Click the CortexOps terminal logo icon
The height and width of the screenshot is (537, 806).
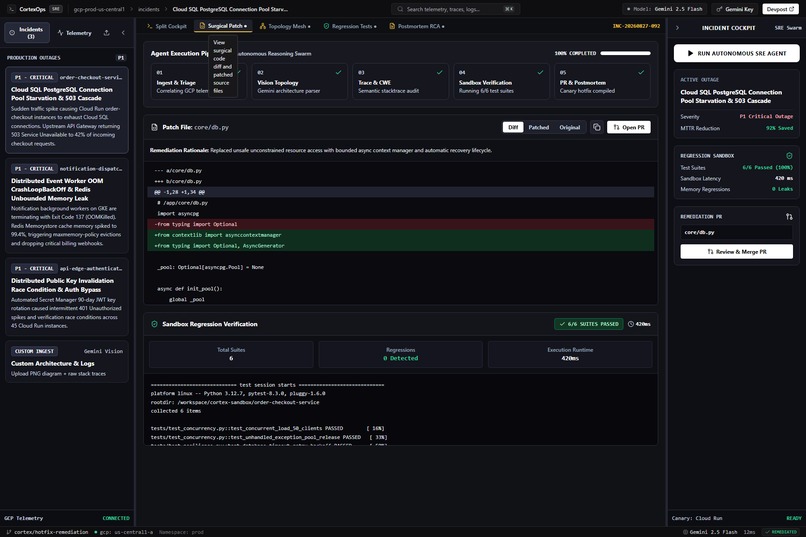click(11, 9)
